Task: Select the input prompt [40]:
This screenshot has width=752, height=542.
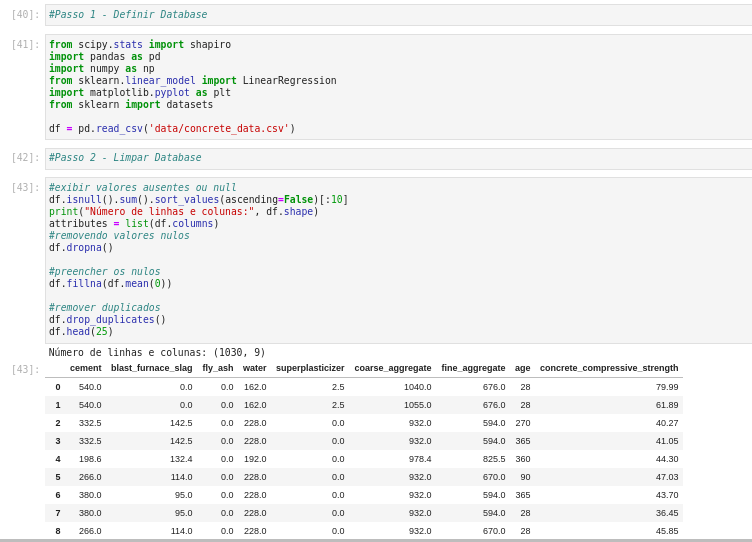Action: tap(26, 15)
